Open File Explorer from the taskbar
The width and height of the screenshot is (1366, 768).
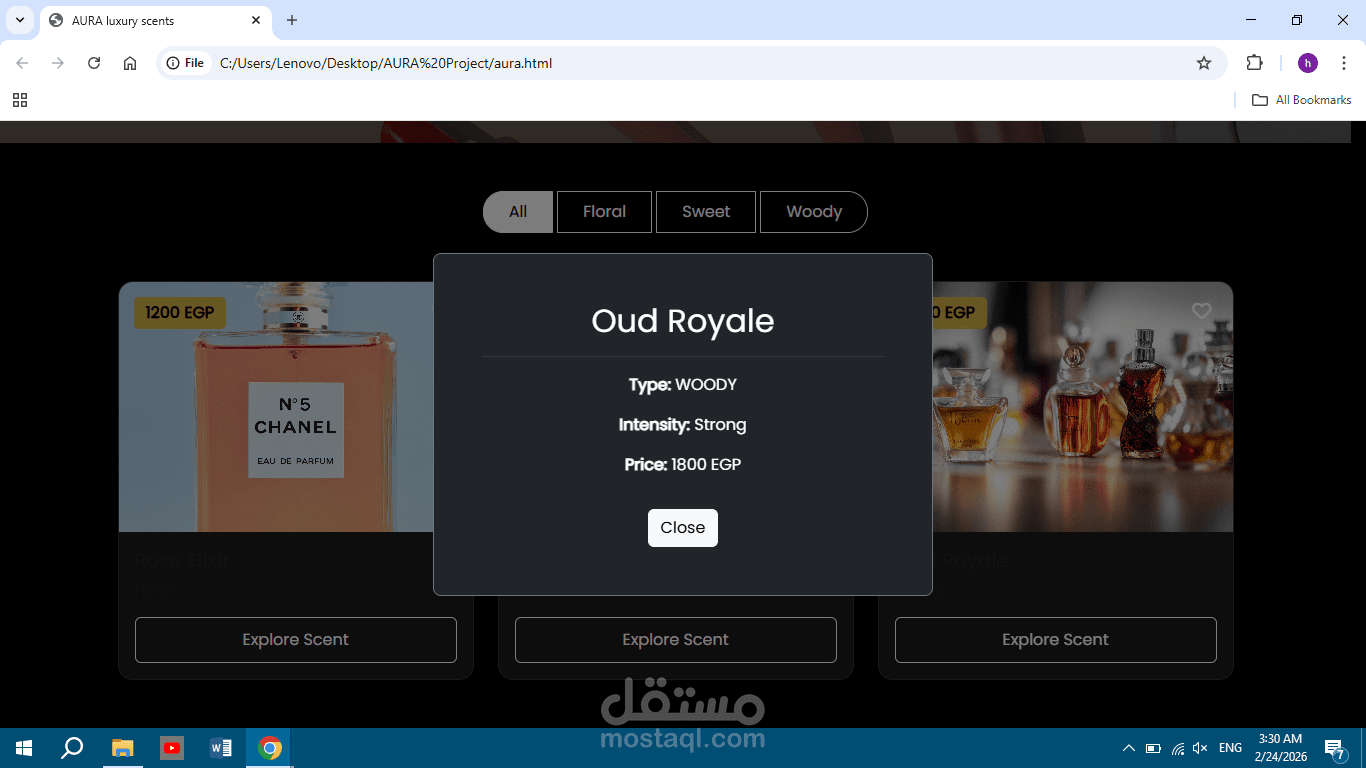point(122,748)
